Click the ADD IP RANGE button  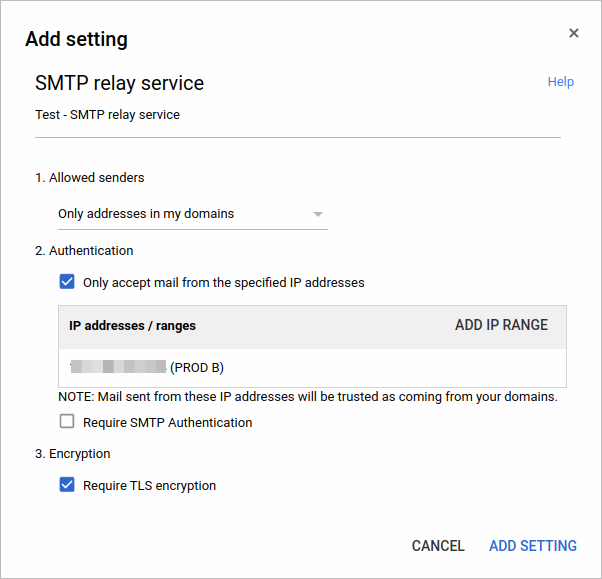tap(501, 325)
